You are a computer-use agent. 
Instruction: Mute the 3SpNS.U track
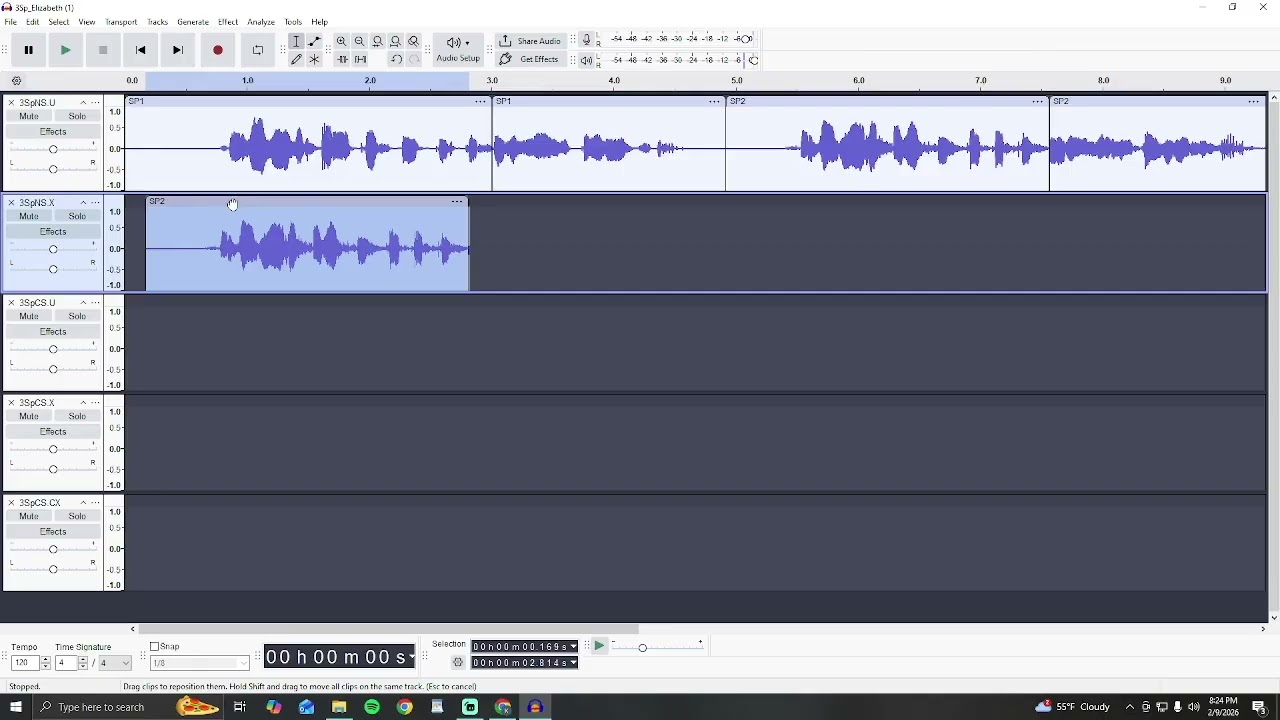[x=29, y=117]
